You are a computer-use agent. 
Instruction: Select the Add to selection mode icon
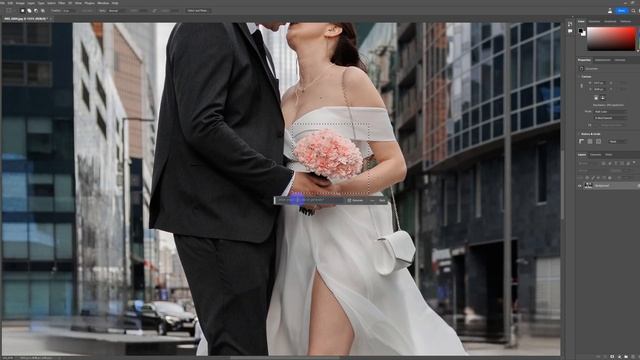point(29,11)
